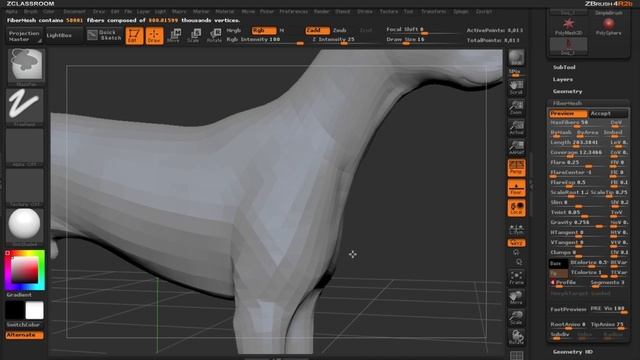Enable the Quick Sketch icon
This screenshot has width=640, height=360.
pos(104,36)
